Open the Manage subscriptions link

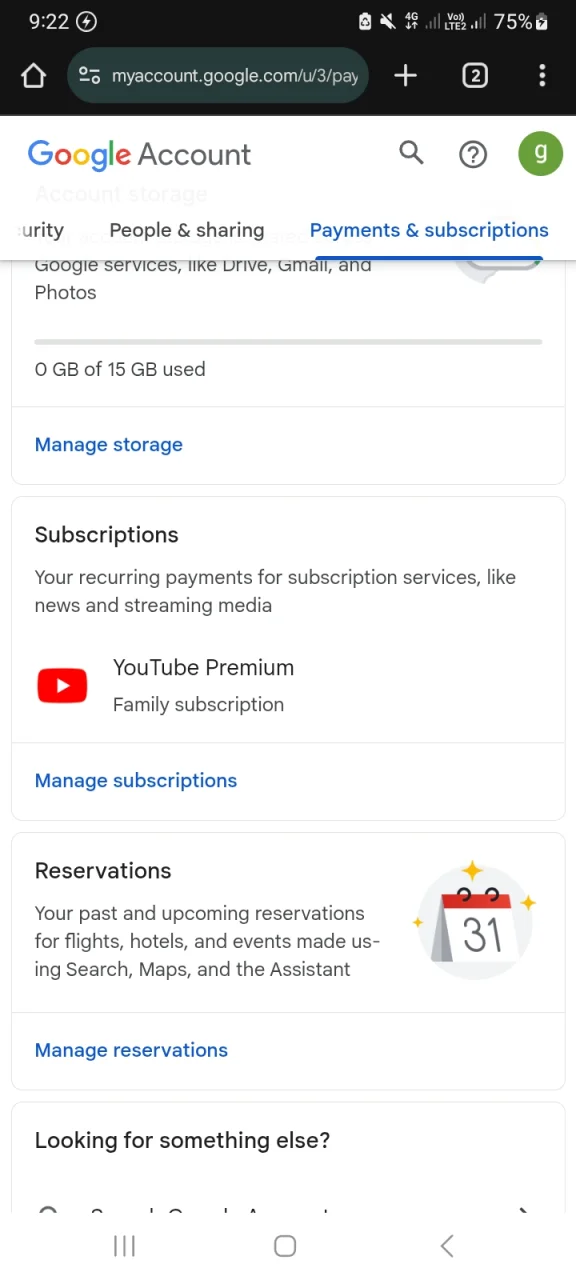pos(136,781)
